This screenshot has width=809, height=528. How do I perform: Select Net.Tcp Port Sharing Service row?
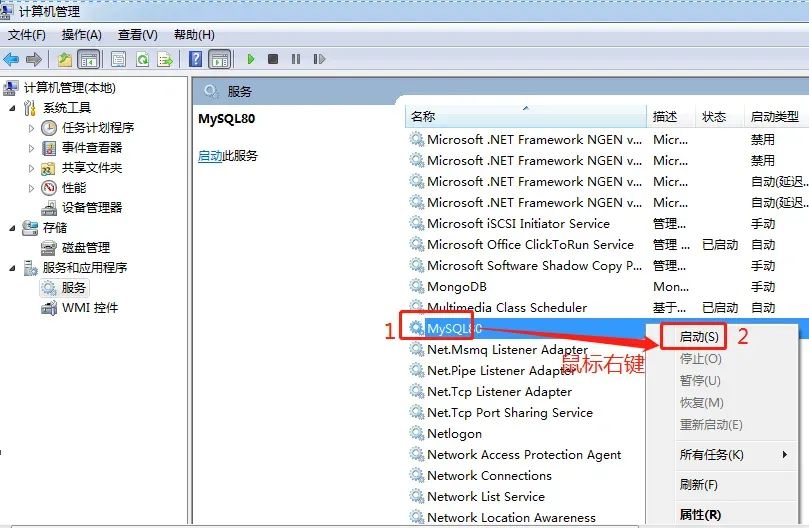pos(526,412)
